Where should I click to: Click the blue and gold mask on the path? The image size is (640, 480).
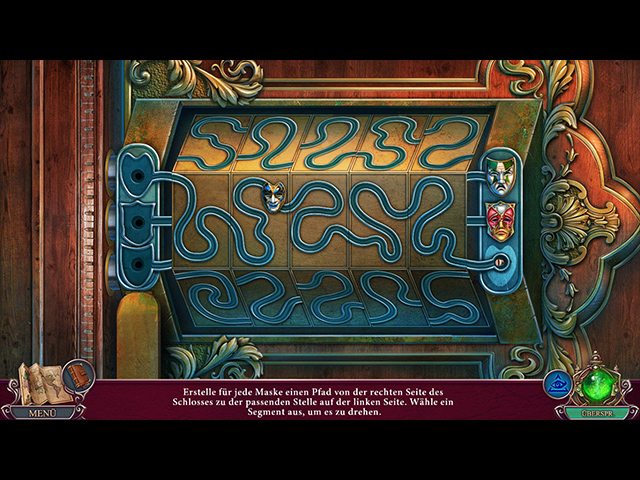click(273, 197)
